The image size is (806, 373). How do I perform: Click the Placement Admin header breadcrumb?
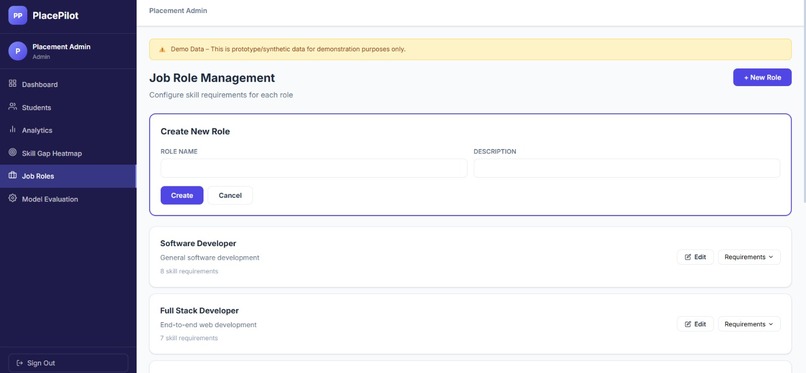[178, 10]
